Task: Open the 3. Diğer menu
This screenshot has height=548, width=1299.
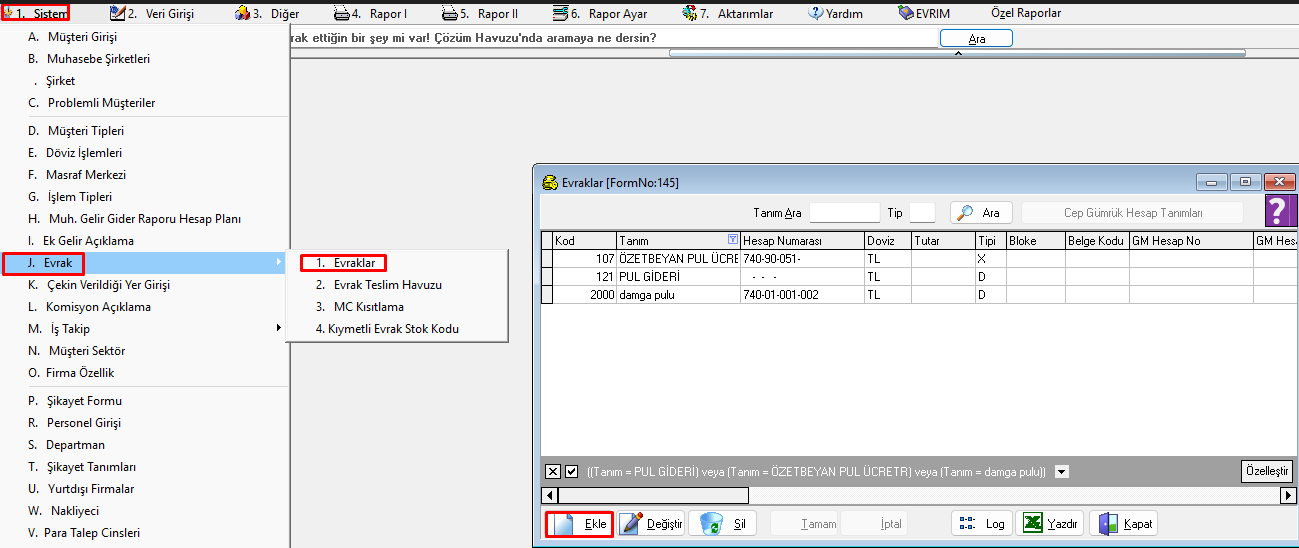Action: [267, 14]
